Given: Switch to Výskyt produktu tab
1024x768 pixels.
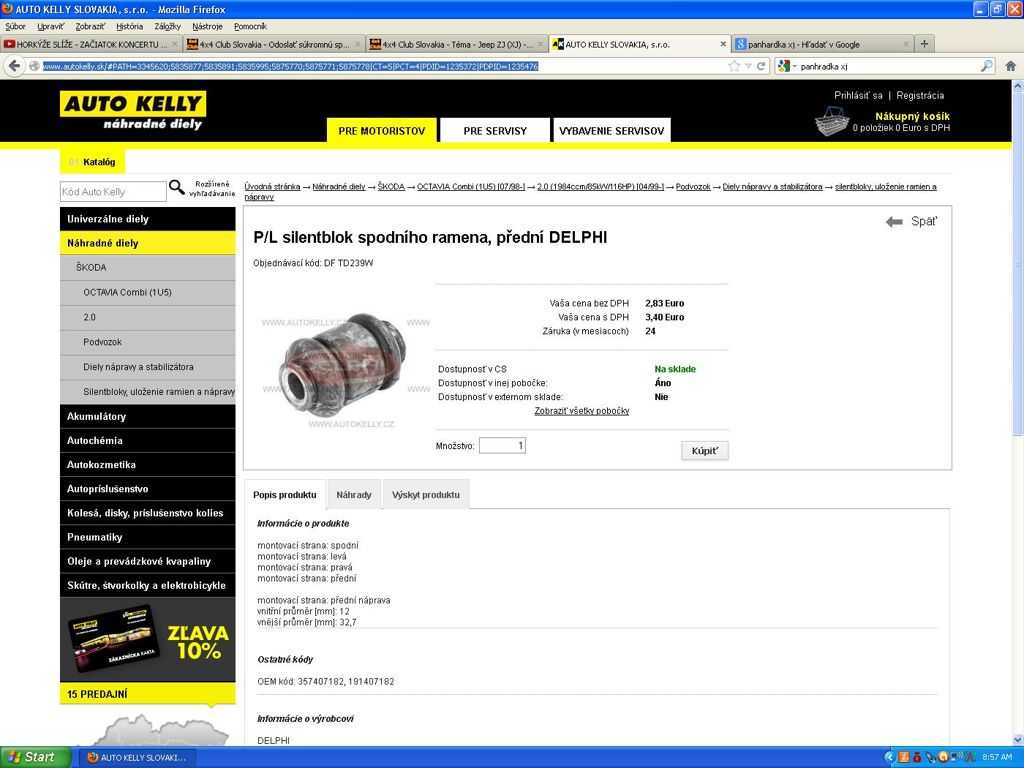Looking at the screenshot, I should pyautogui.click(x=426, y=495).
